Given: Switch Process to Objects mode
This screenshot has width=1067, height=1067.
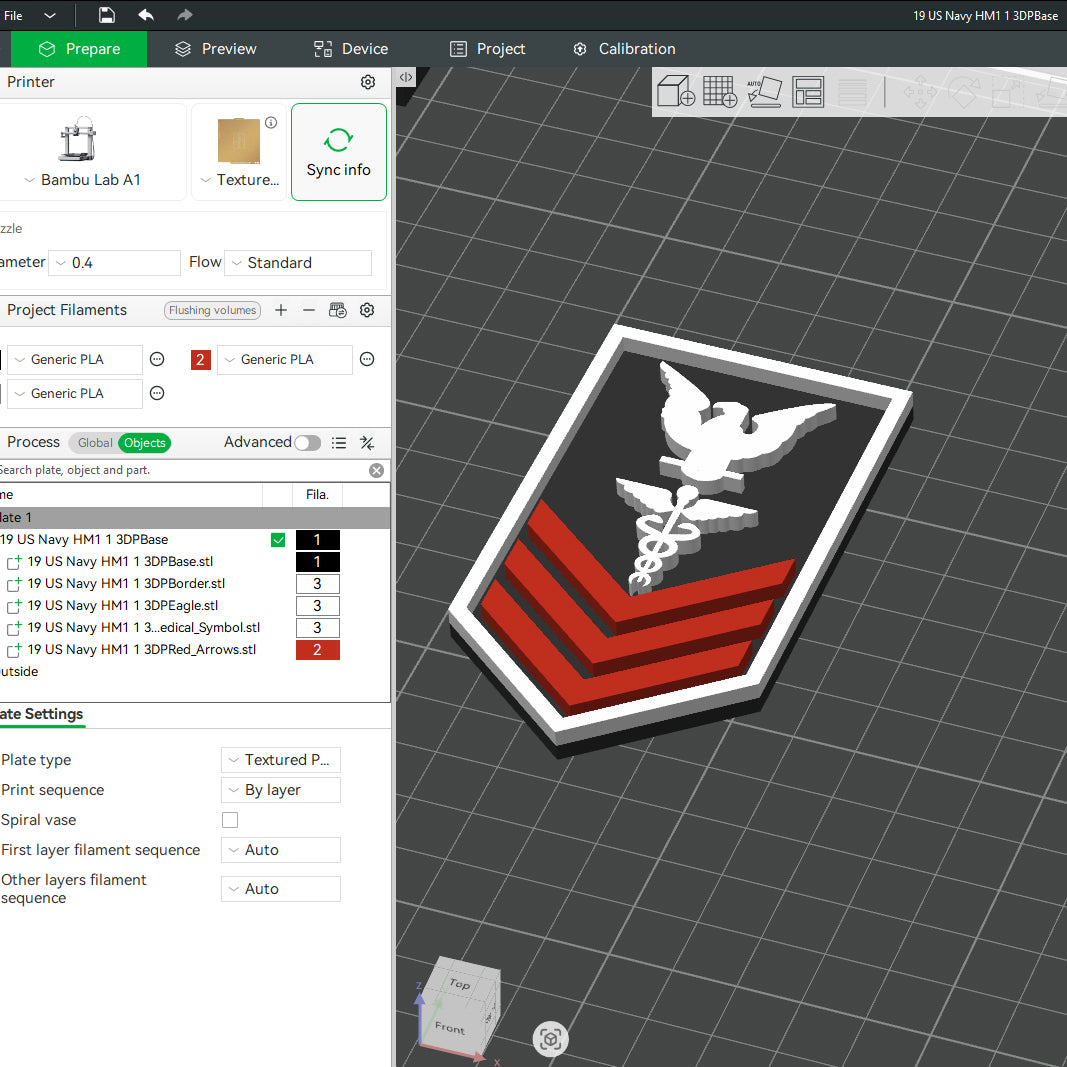Looking at the screenshot, I should 144,443.
